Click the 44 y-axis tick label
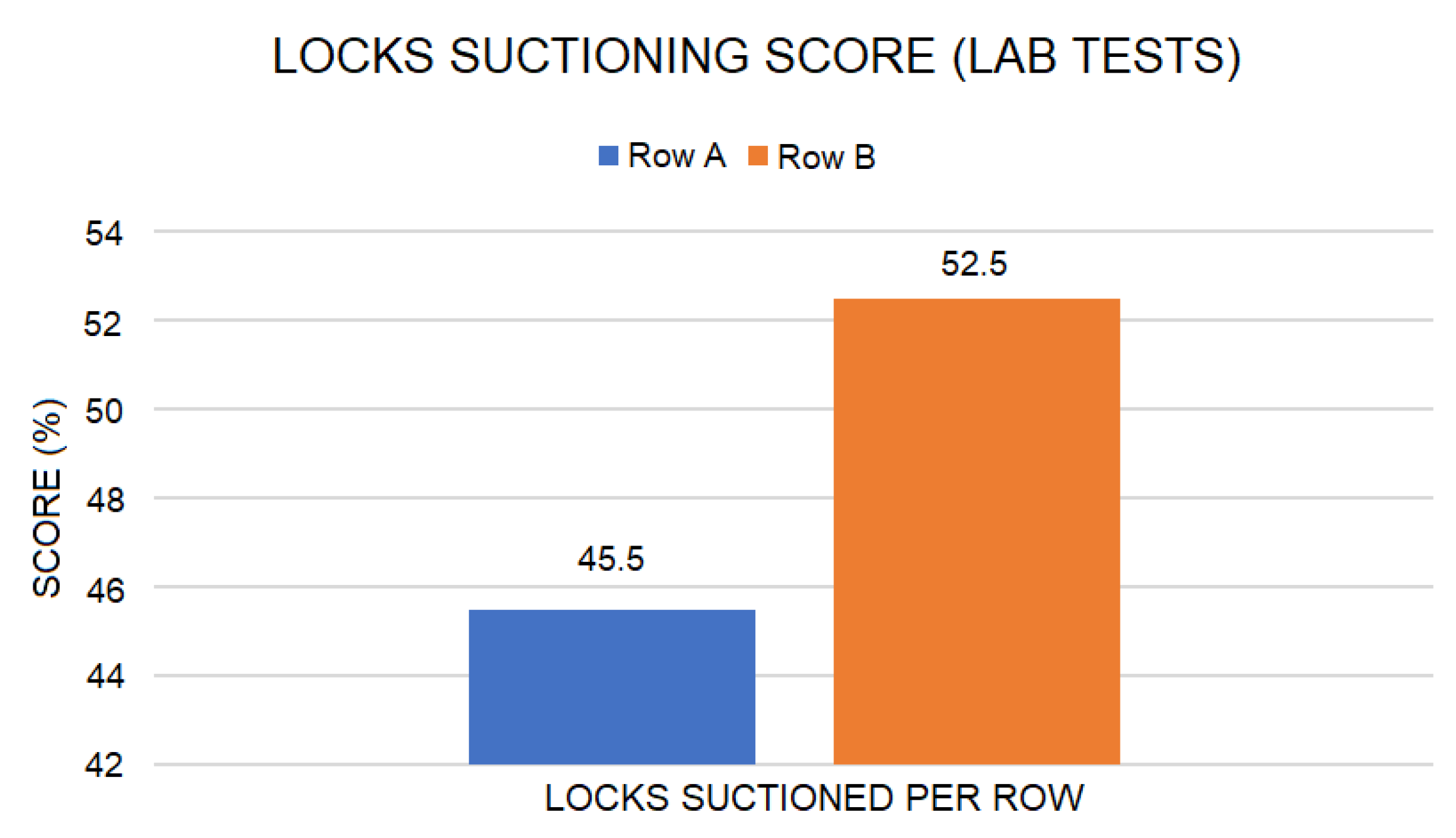Viewport: 1456px width, 838px height. pos(105,676)
